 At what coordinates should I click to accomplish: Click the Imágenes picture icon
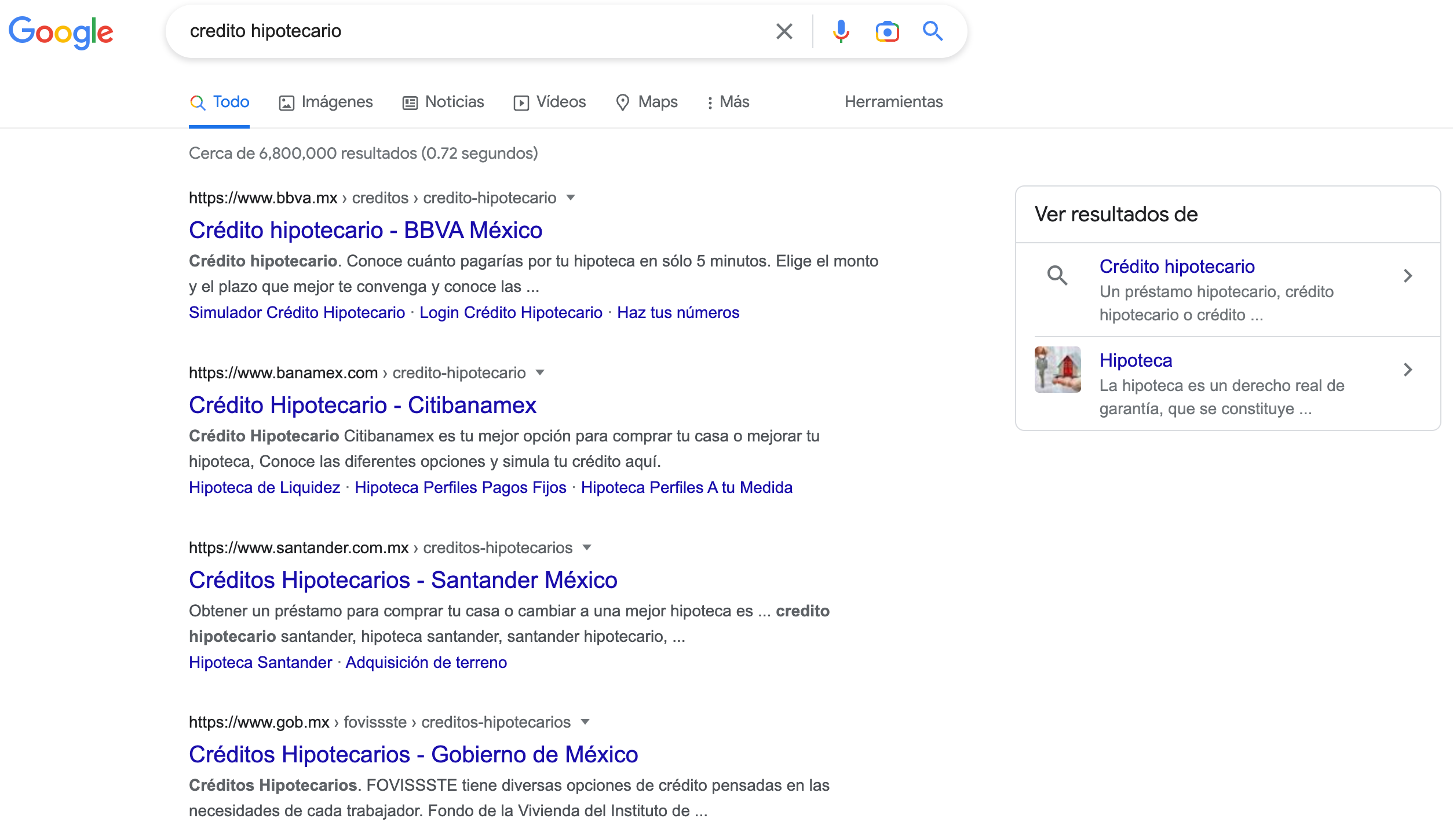[286, 103]
